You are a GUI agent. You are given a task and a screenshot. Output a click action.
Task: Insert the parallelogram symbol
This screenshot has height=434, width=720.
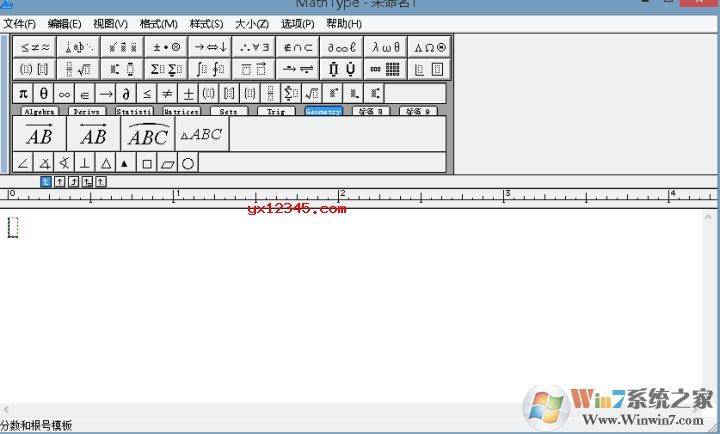tap(168, 163)
